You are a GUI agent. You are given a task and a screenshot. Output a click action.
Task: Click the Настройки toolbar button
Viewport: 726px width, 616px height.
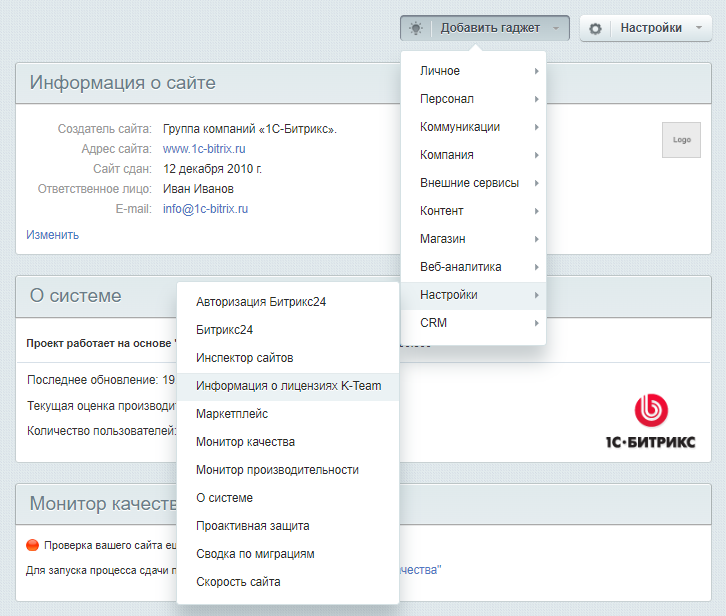(645, 28)
